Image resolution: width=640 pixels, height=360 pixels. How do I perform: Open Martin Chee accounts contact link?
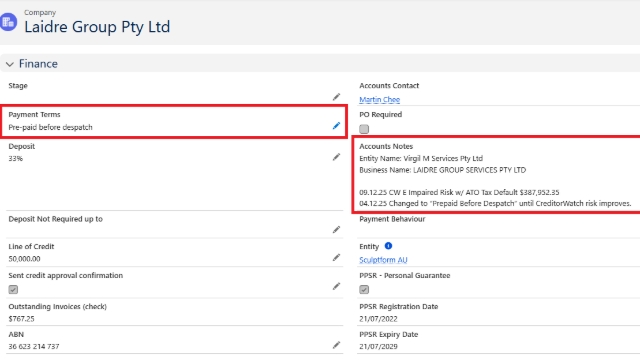click(x=380, y=100)
